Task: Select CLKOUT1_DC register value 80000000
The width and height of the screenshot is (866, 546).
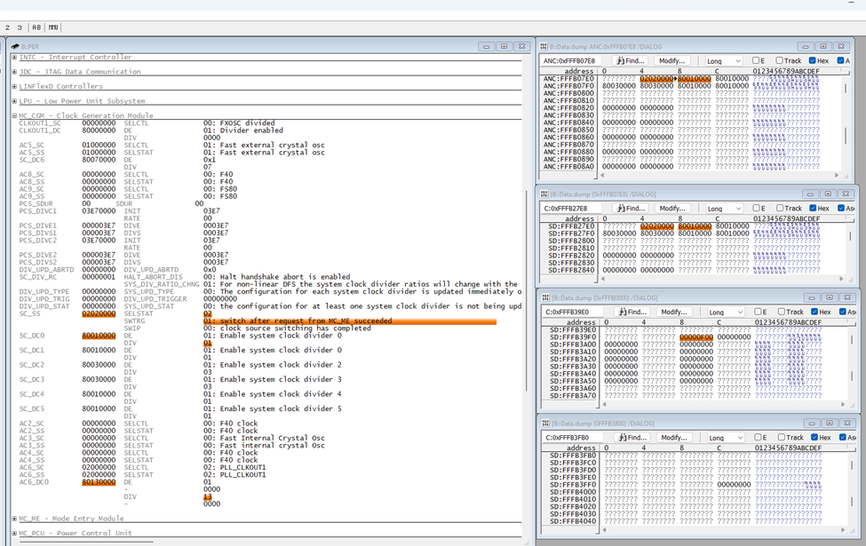Action: click(99, 131)
